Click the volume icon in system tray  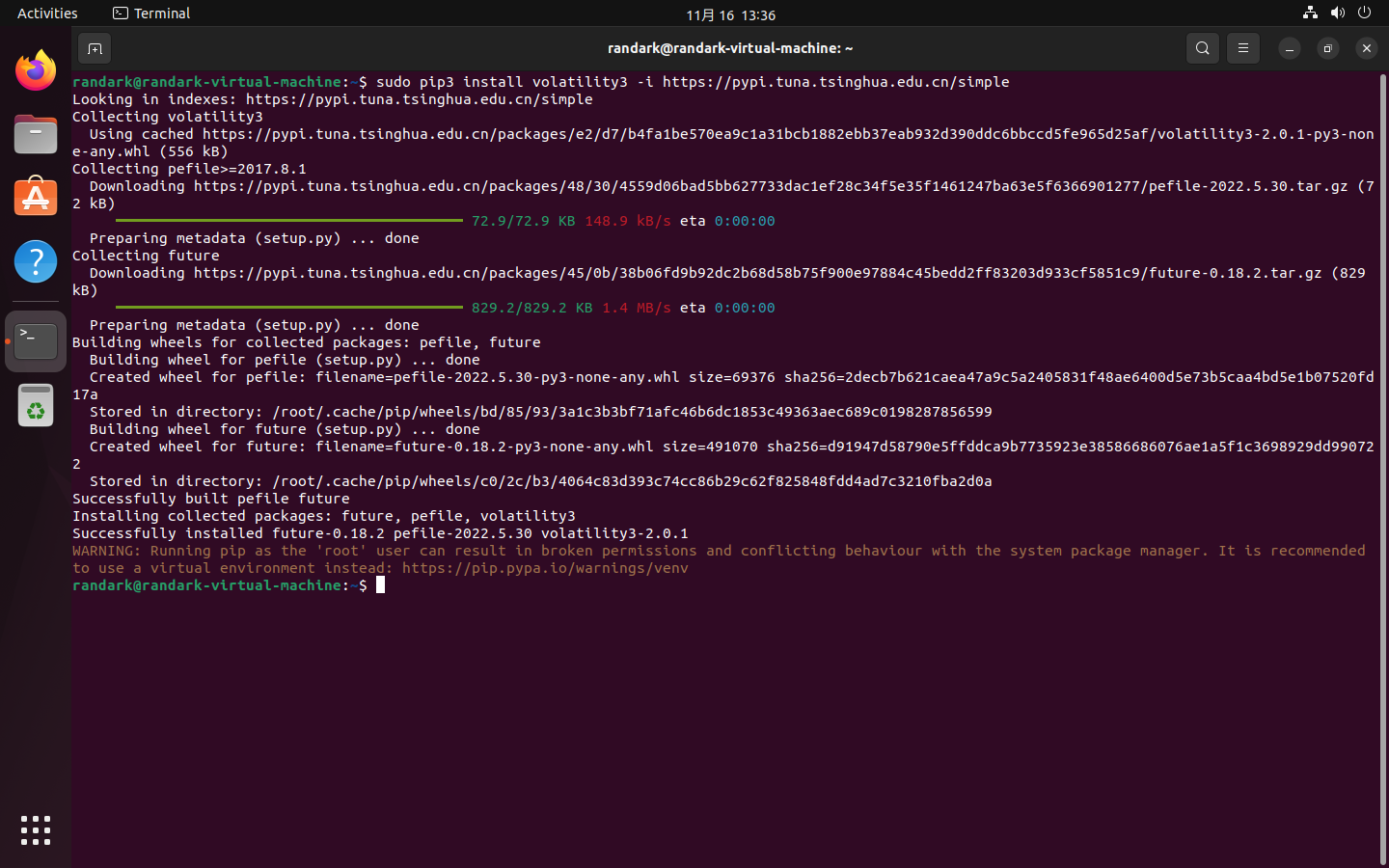tap(1337, 14)
